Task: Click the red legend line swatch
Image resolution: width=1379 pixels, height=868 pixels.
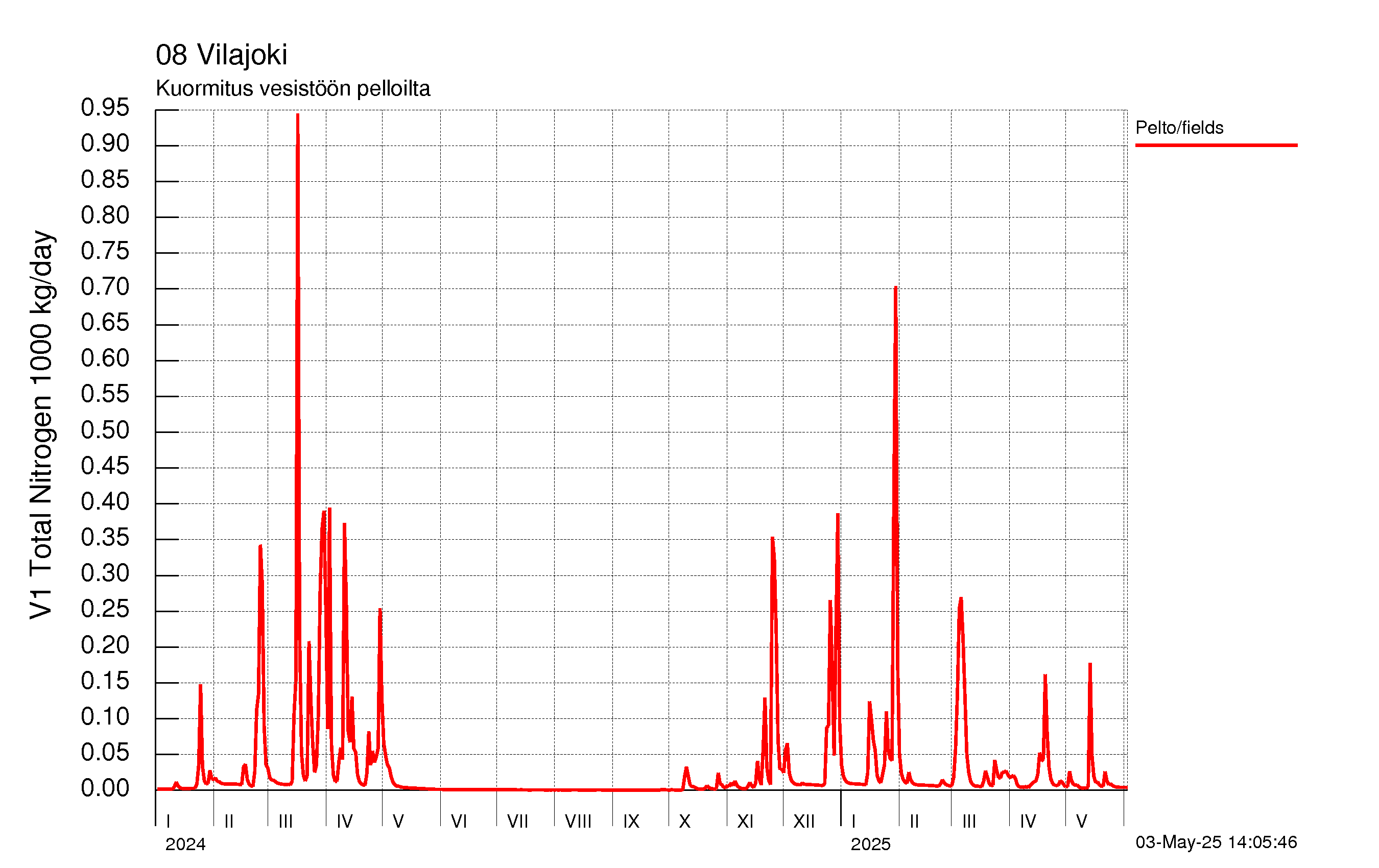Action: (1216, 146)
